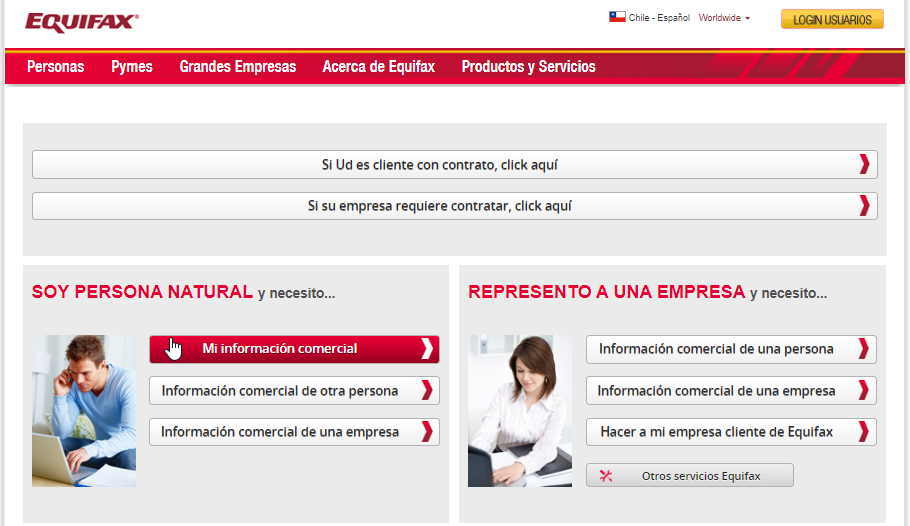Open the Grandes Empresas menu

[238, 67]
